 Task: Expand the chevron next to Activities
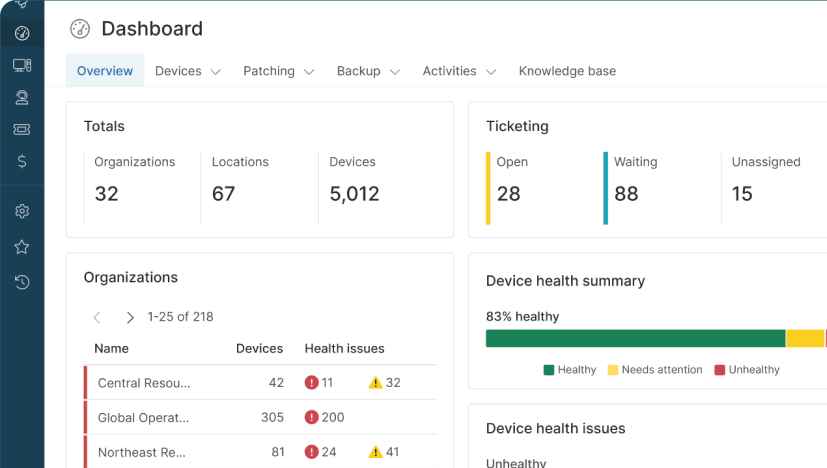pos(491,72)
